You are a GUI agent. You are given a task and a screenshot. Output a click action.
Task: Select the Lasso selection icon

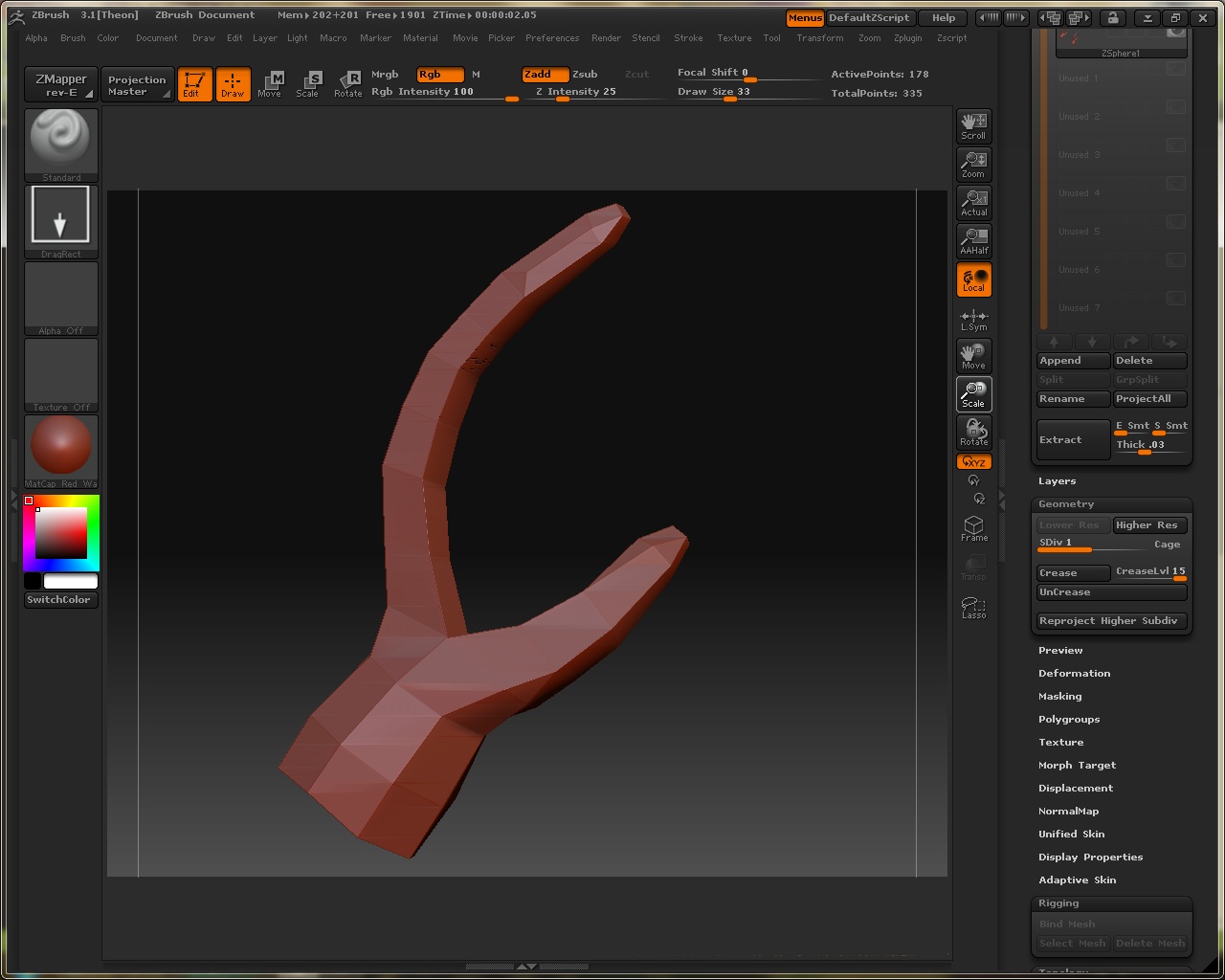[x=973, y=607]
